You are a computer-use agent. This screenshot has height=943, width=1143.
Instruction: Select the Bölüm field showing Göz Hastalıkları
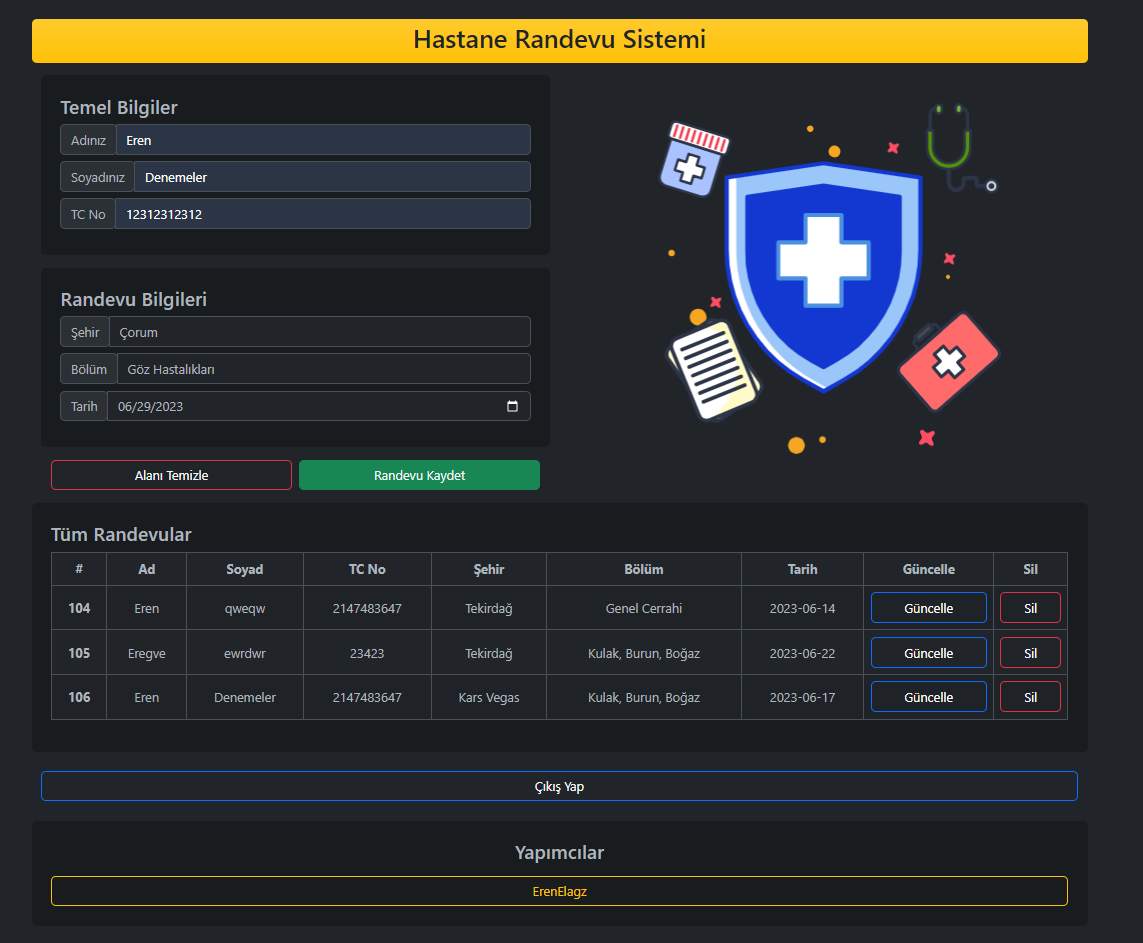[x=318, y=368]
